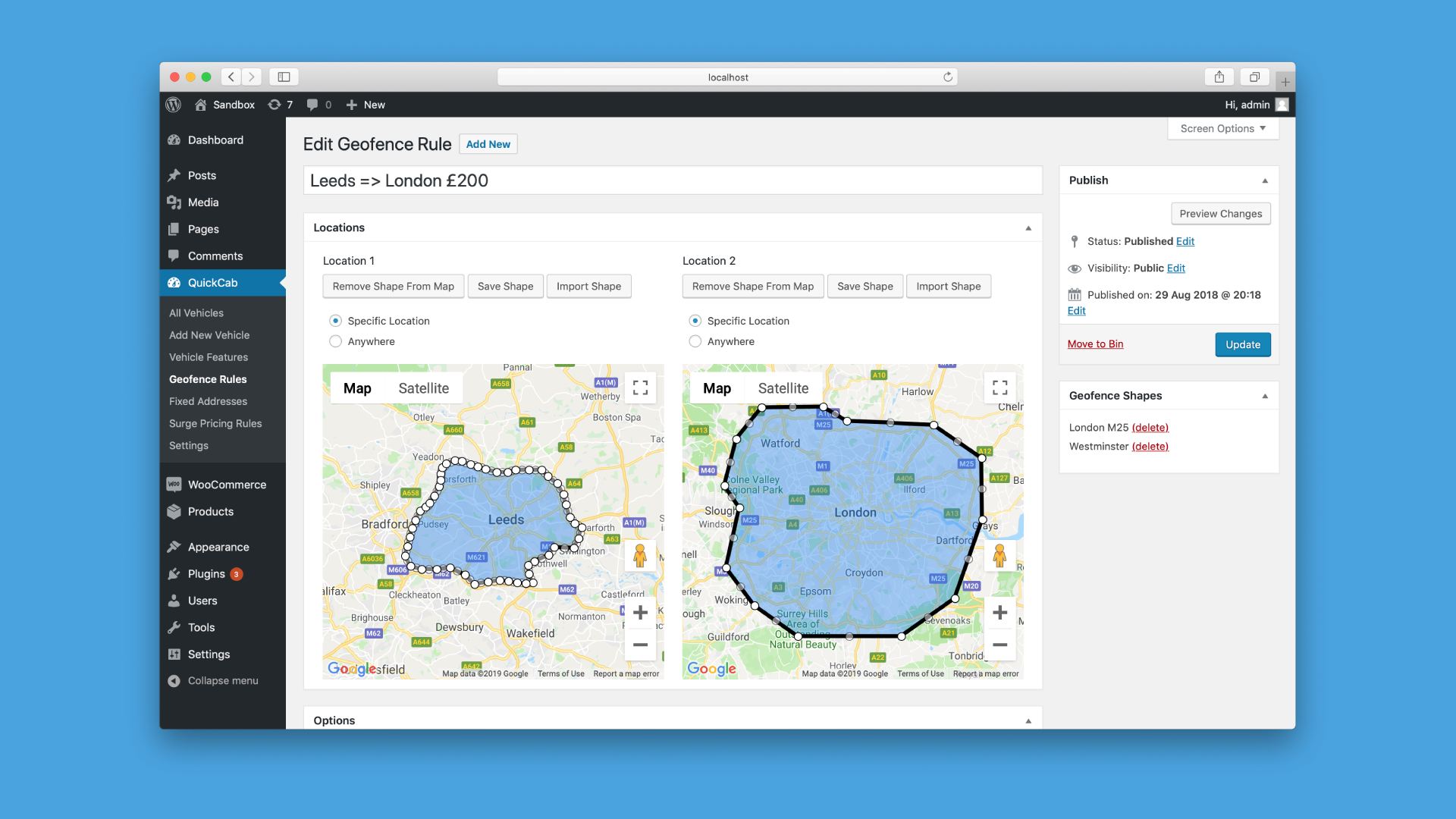Open the Screen Options dropdown
This screenshot has height=819, width=1456.
tap(1222, 128)
